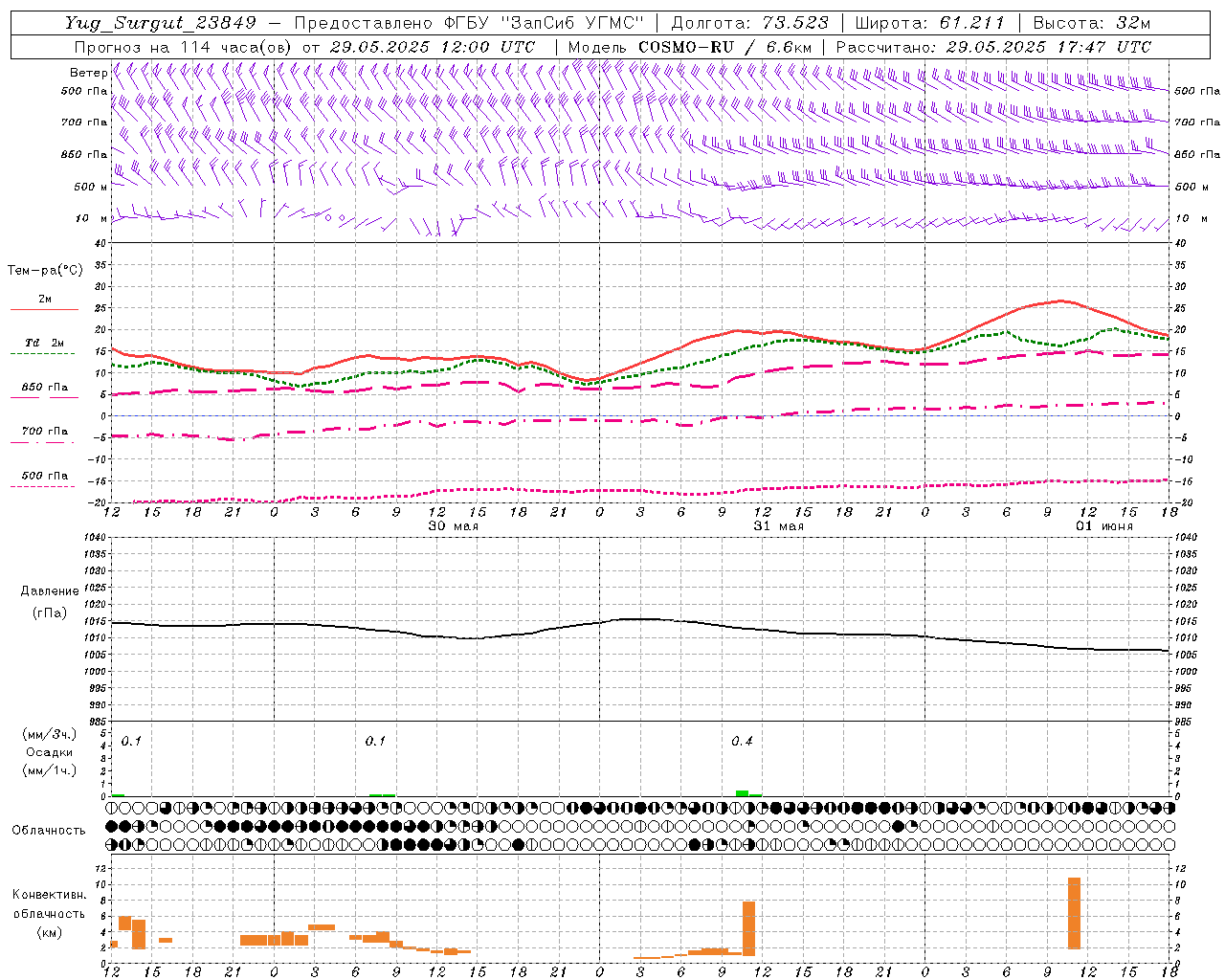Click the '0.4' precipitation amount value
The image size is (1225, 980).
click(742, 742)
